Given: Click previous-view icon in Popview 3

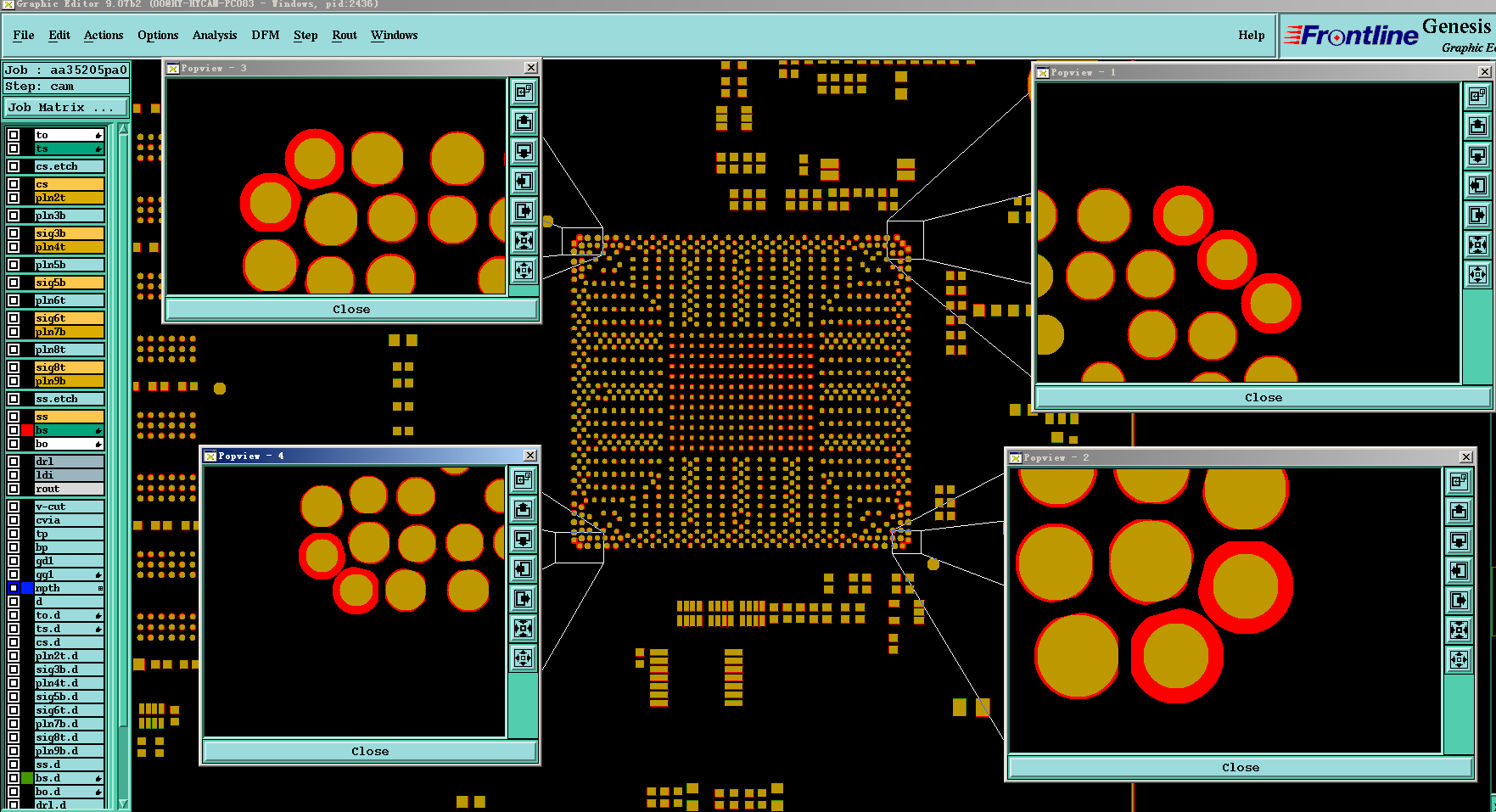Looking at the screenshot, I should coord(524,92).
